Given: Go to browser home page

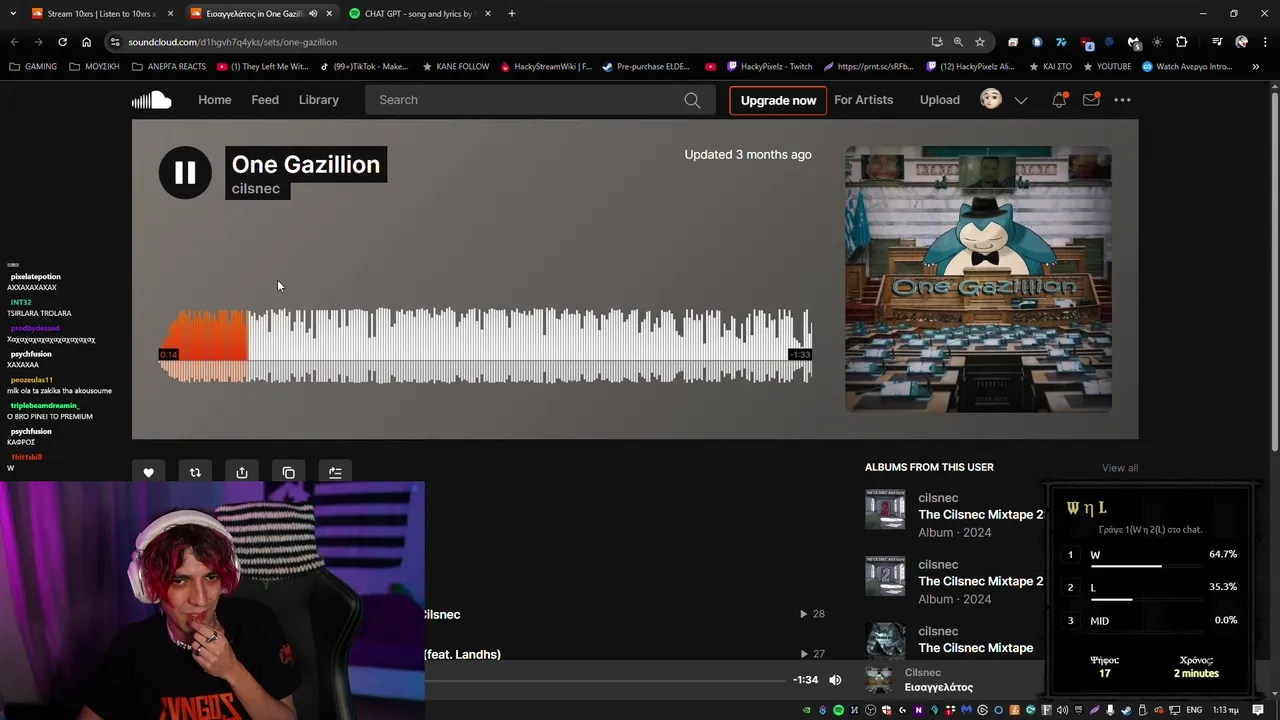Looking at the screenshot, I should pos(86,42).
